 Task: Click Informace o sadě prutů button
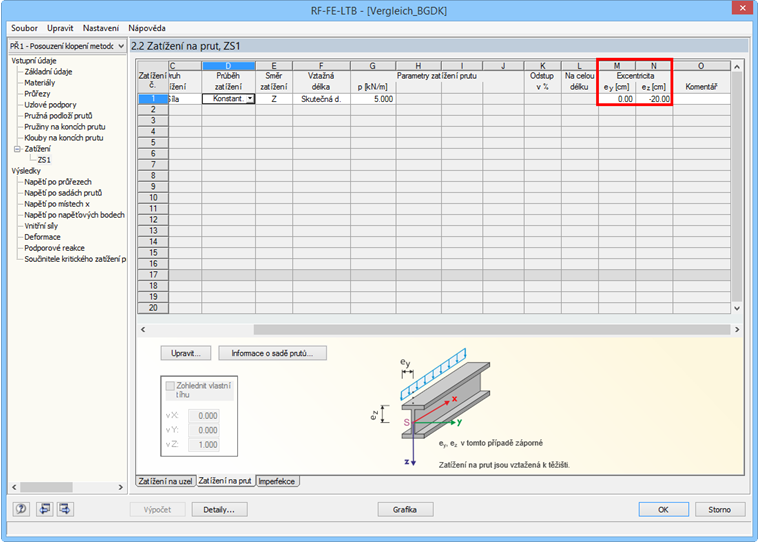click(272, 353)
